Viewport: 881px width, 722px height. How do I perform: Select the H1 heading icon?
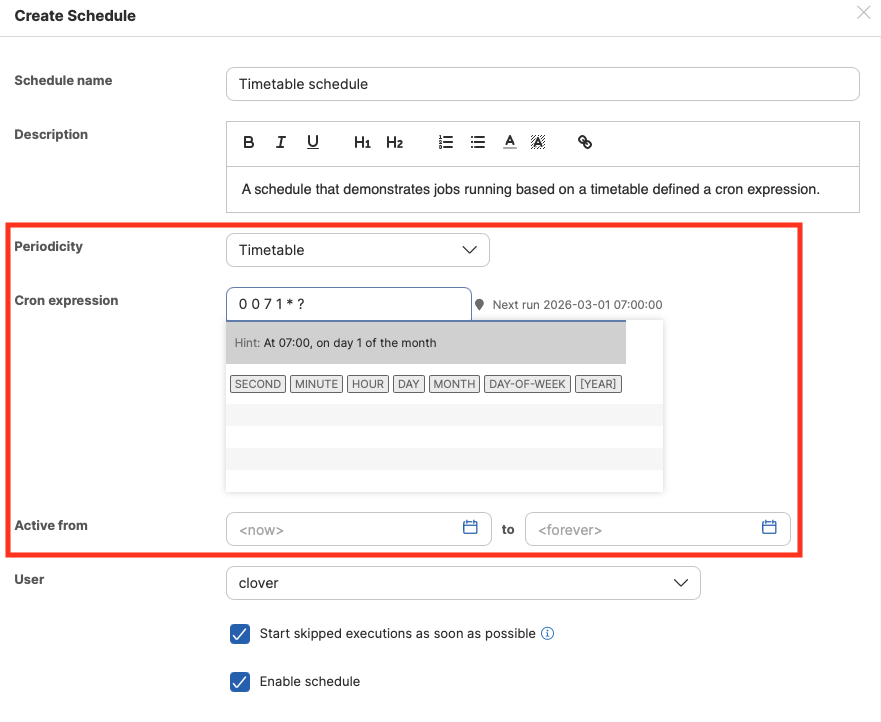point(361,142)
